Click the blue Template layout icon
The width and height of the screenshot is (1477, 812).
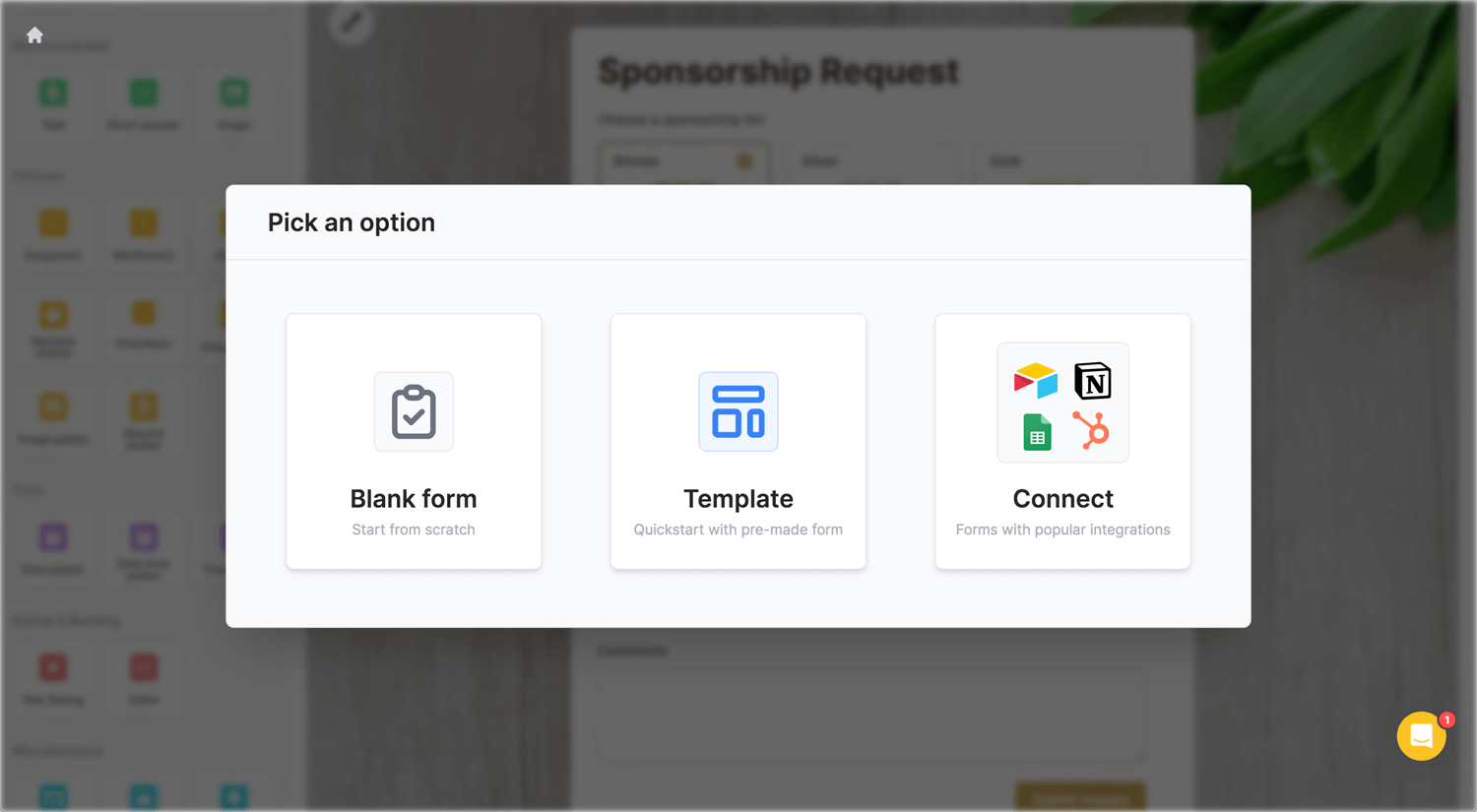738,411
